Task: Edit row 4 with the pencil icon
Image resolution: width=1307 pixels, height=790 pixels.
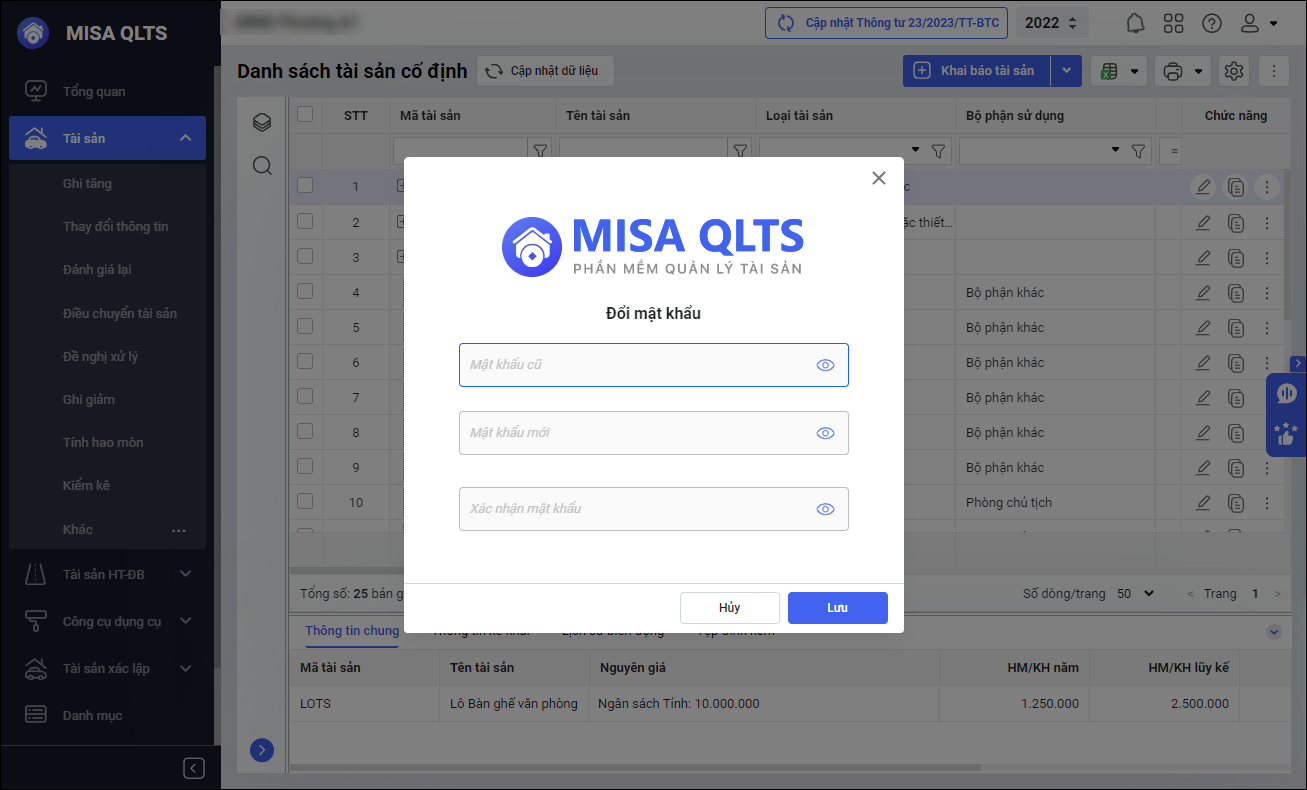Action: coord(1203,293)
